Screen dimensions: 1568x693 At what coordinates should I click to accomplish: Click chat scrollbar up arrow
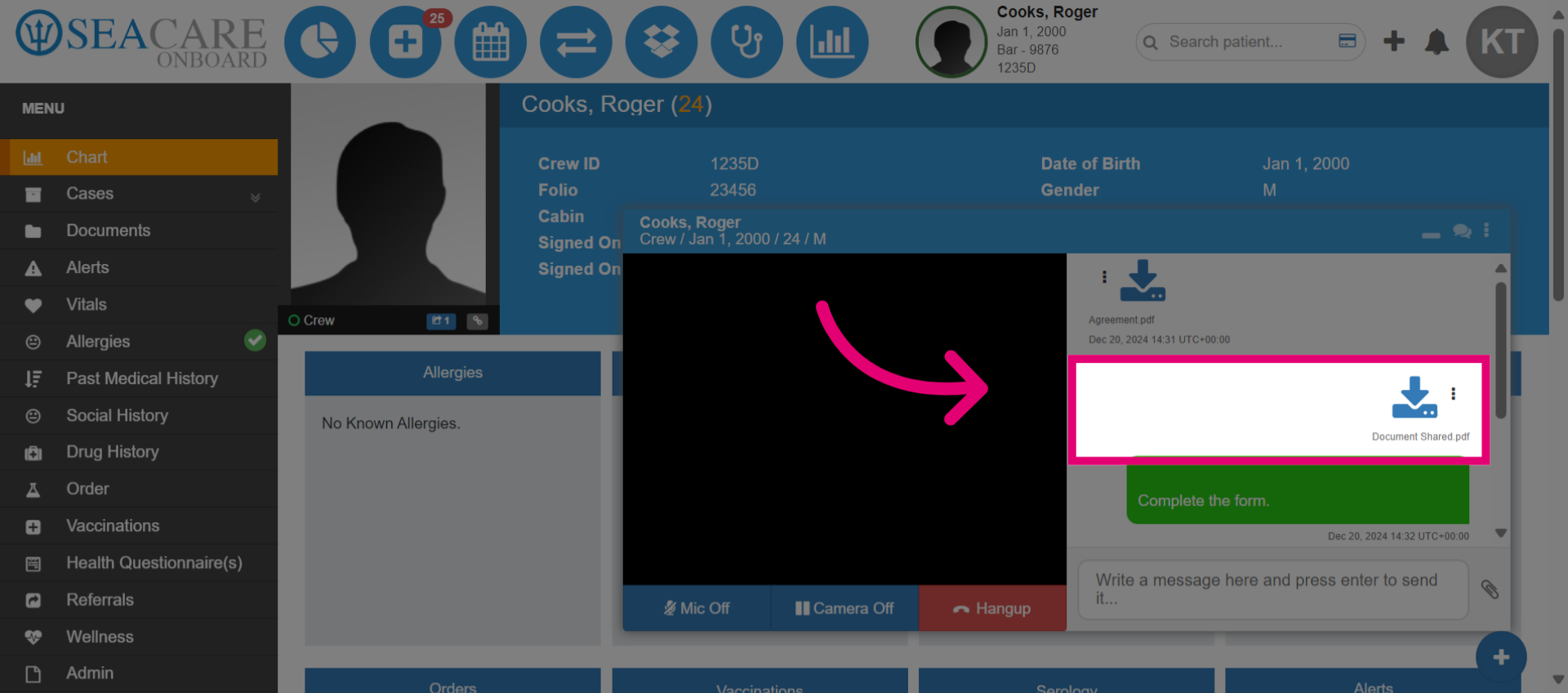pyautogui.click(x=1501, y=268)
